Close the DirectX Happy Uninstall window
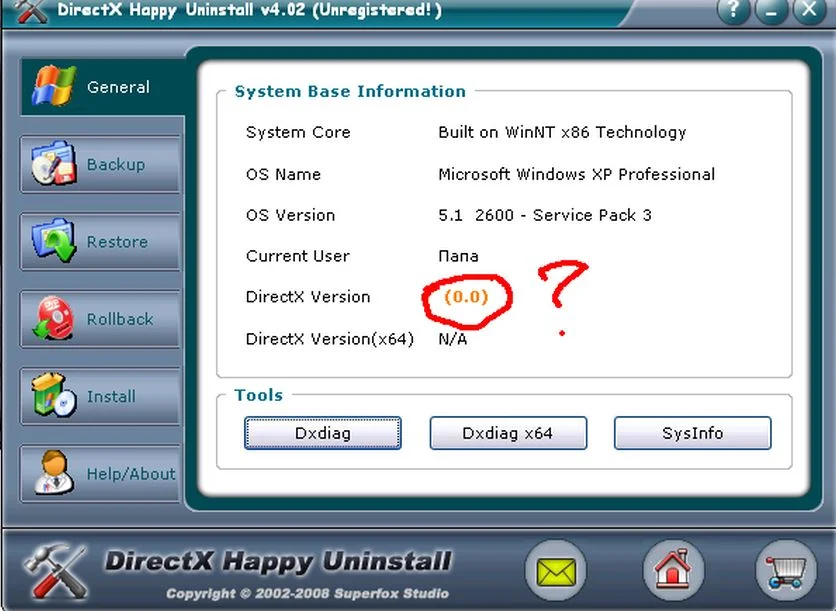The height and width of the screenshot is (611, 836). tap(809, 10)
